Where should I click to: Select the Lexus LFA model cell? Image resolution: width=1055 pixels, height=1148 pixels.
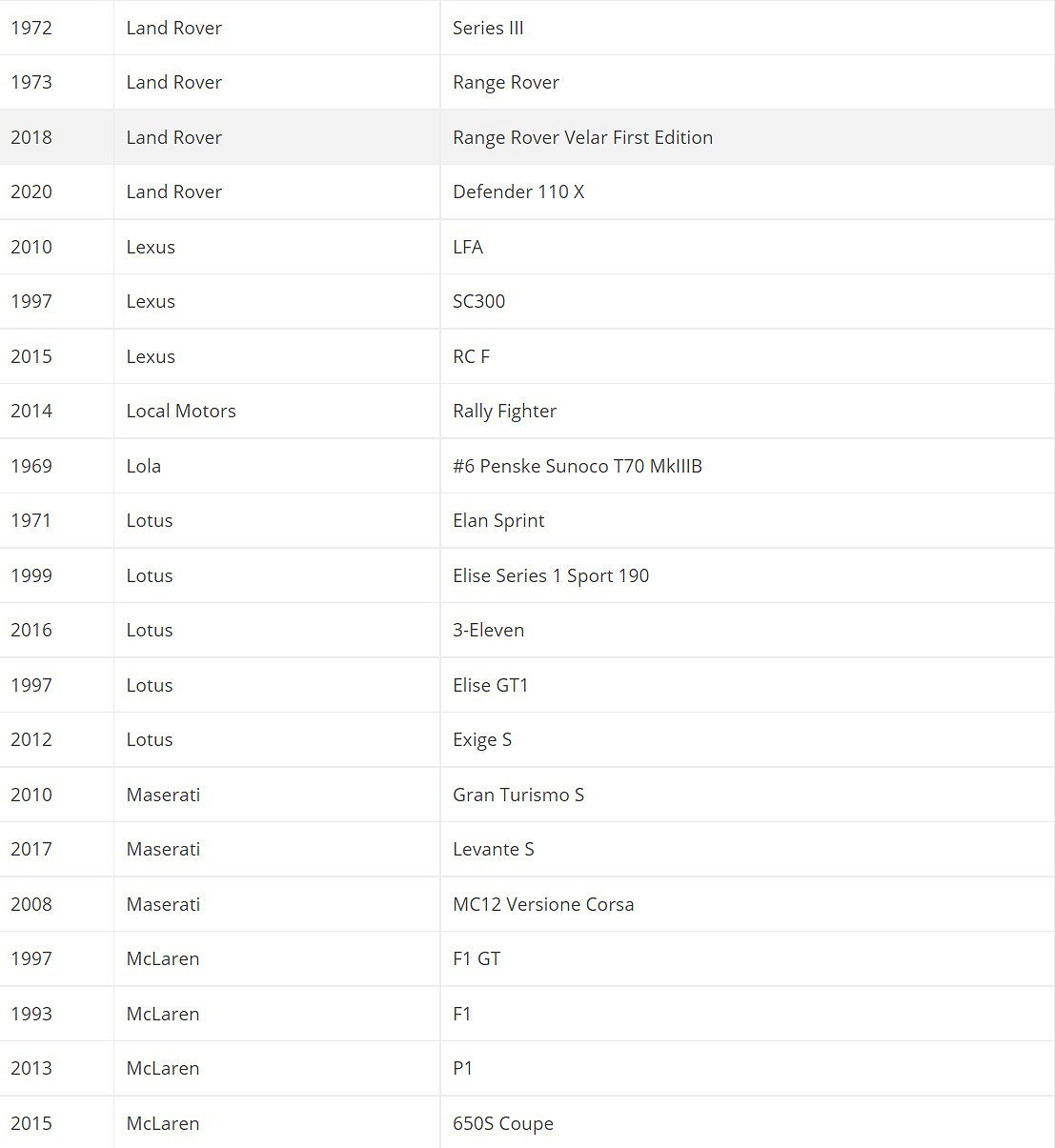click(468, 247)
